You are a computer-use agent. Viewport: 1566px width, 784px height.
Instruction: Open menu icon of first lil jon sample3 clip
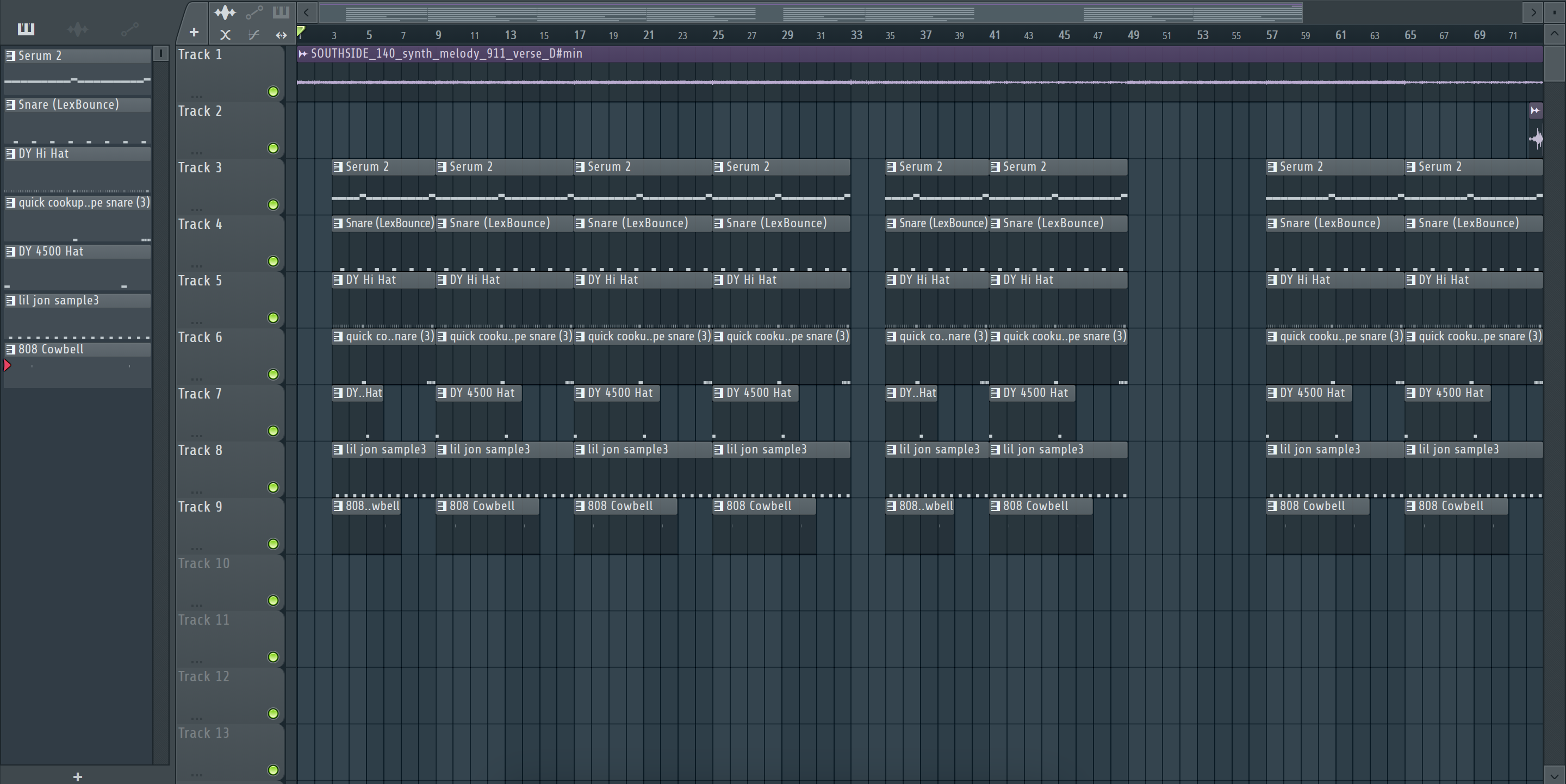coord(338,450)
